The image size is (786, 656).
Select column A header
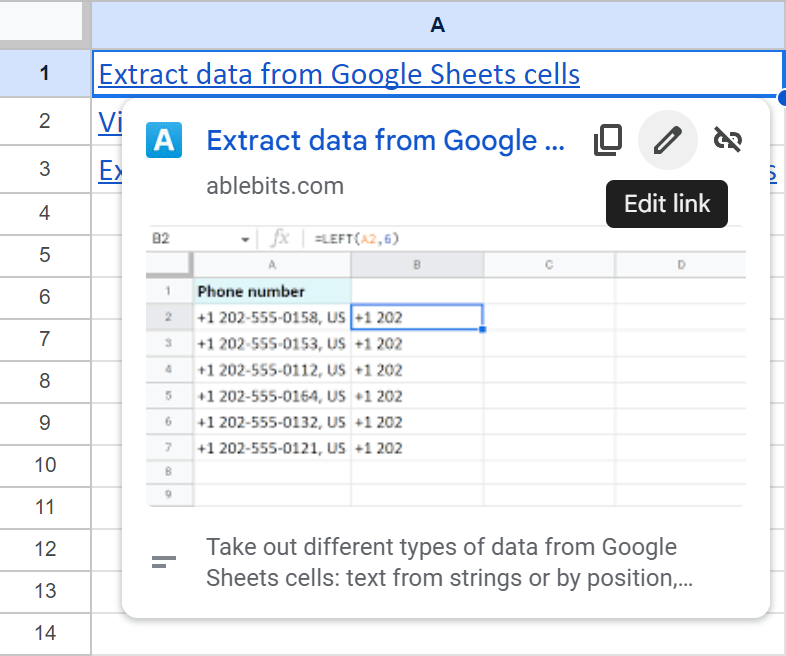[x=437, y=25]
